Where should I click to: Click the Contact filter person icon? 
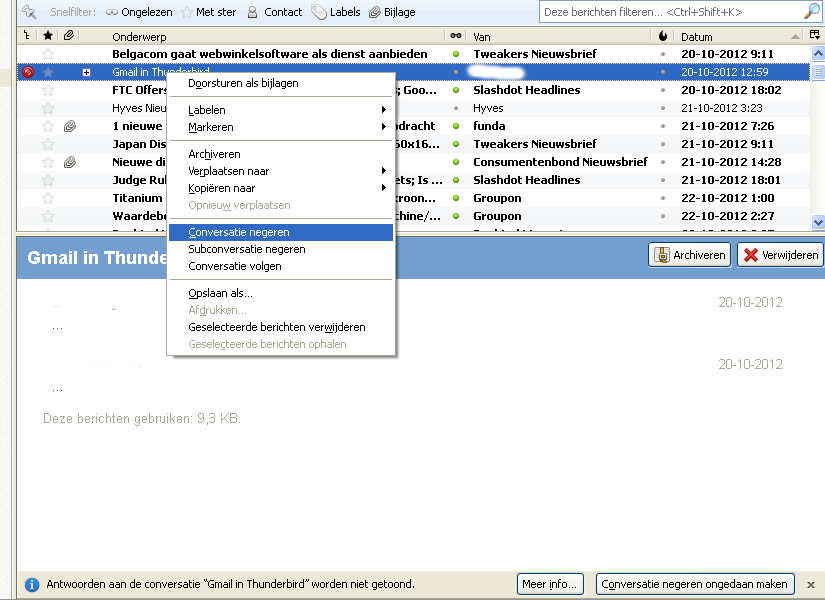[253, 12]
